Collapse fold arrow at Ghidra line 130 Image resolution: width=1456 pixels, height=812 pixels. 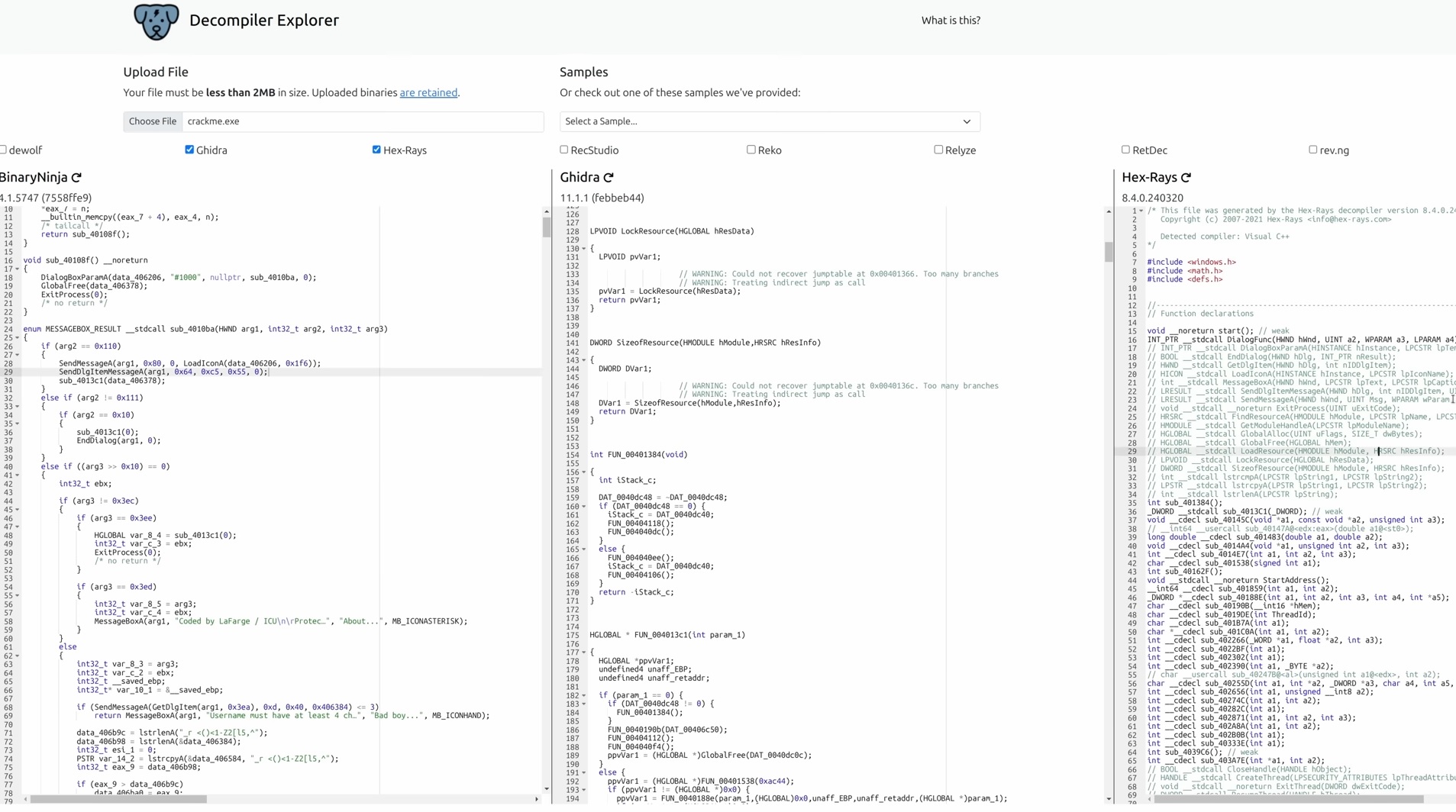[584, 248]
